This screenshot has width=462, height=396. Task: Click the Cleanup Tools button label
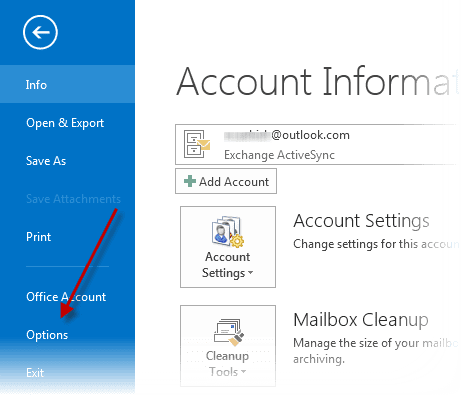coord(227,364)
